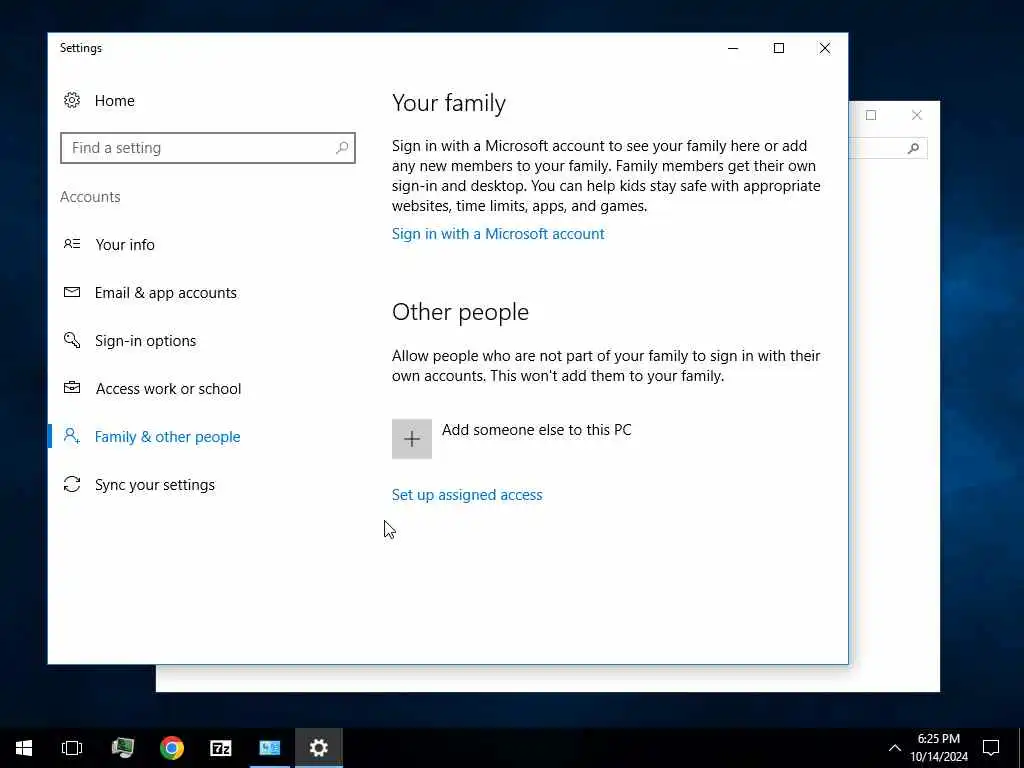Open Email & app accounts

pos(166,293)
